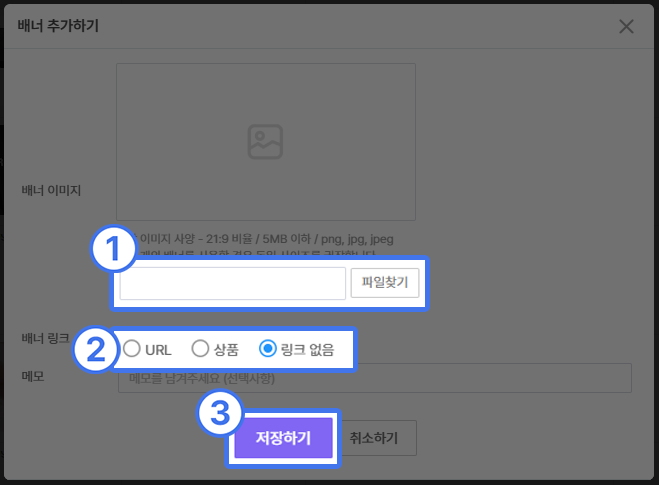This screenshot has height=485, width=659.
Task: Choose the 상품 radio option
Action: click(200, 349)
